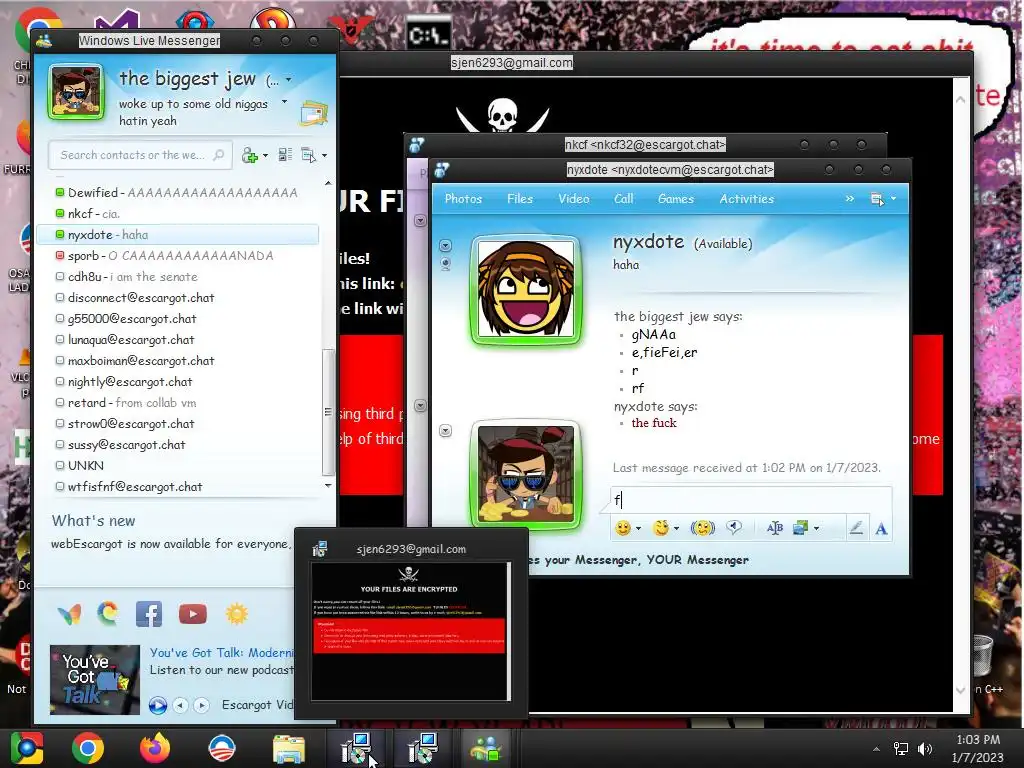Go to previous Escargot video
This screenshot has width=1024, height=768.
[181, 705]
